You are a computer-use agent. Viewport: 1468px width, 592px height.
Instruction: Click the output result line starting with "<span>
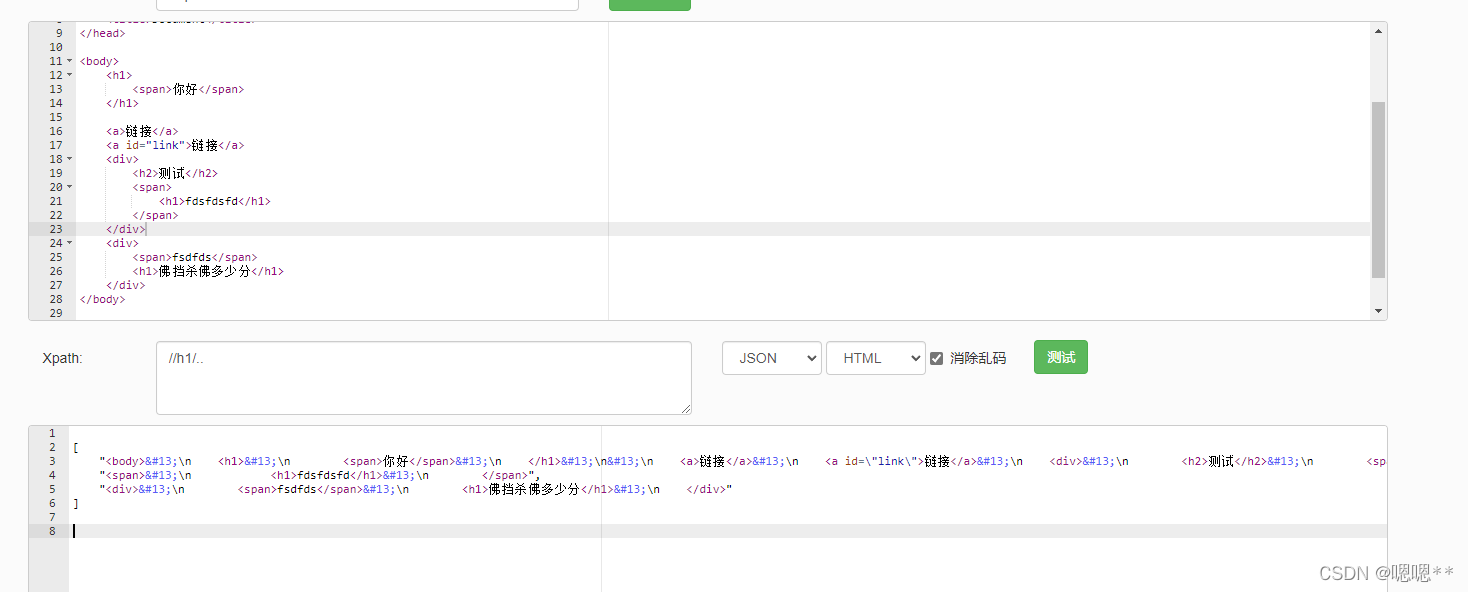point(319,475)
